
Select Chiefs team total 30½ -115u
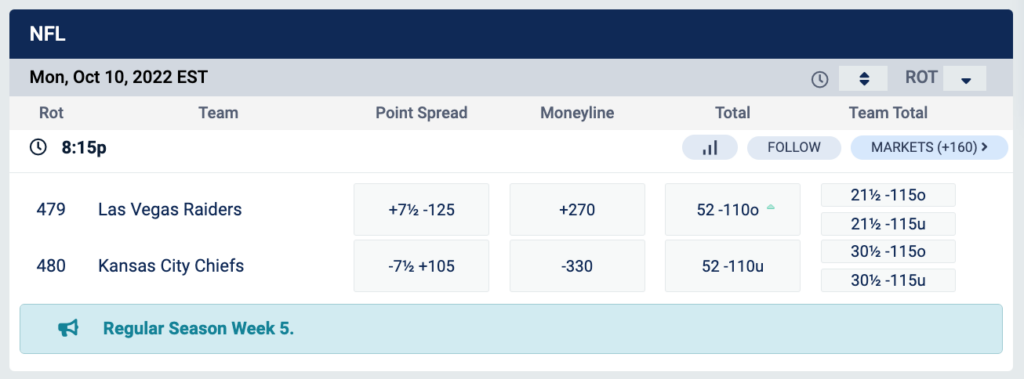click(x=888, y=280)
